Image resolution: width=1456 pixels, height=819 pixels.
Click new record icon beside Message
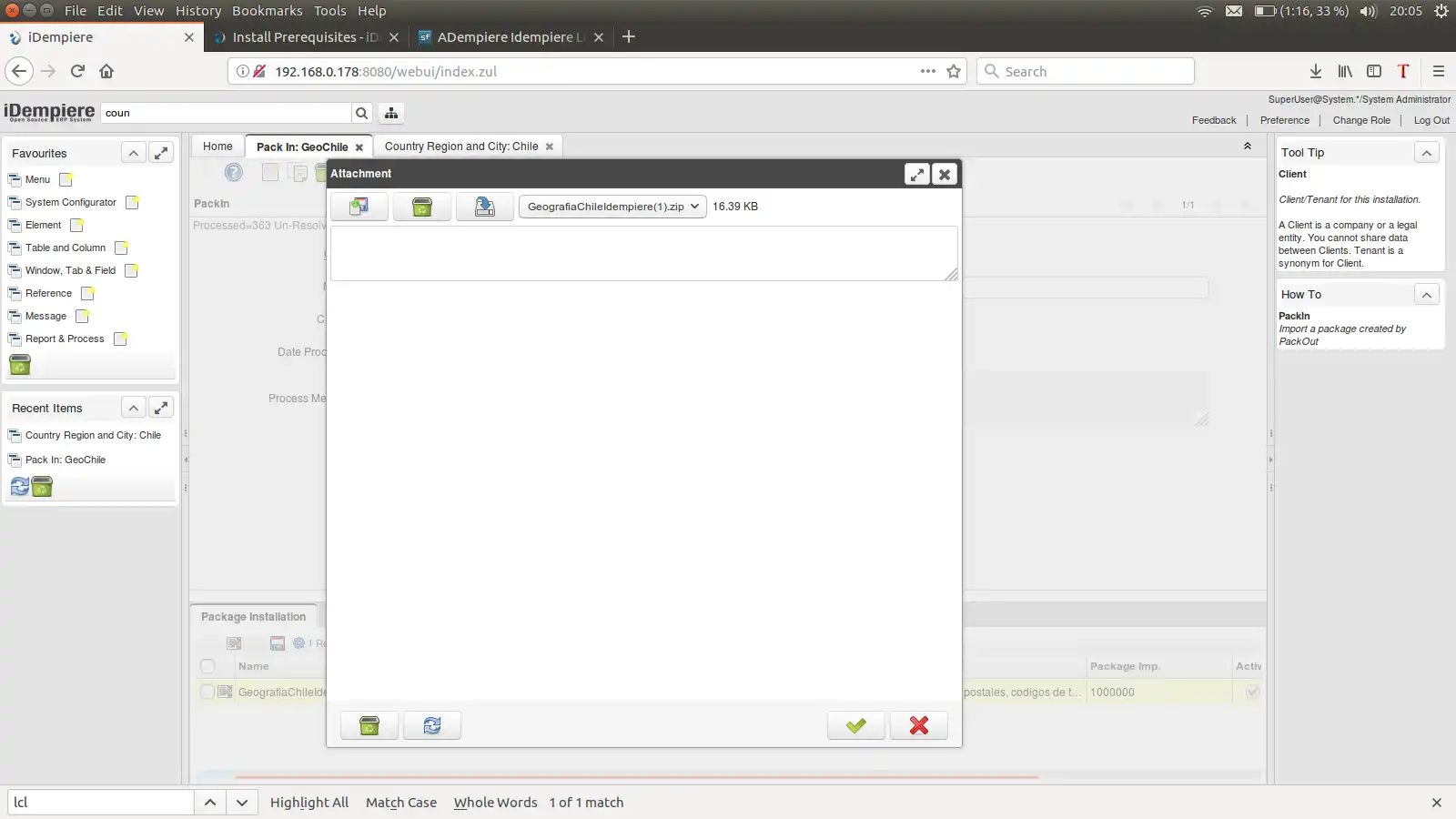(82, 316)
